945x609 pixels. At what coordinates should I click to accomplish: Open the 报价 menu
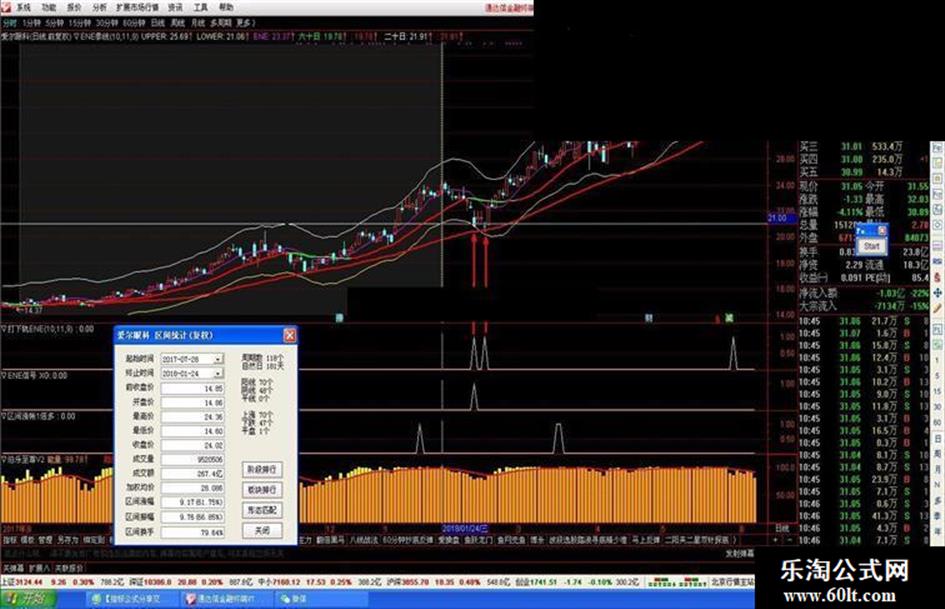(x=74, y=7)
